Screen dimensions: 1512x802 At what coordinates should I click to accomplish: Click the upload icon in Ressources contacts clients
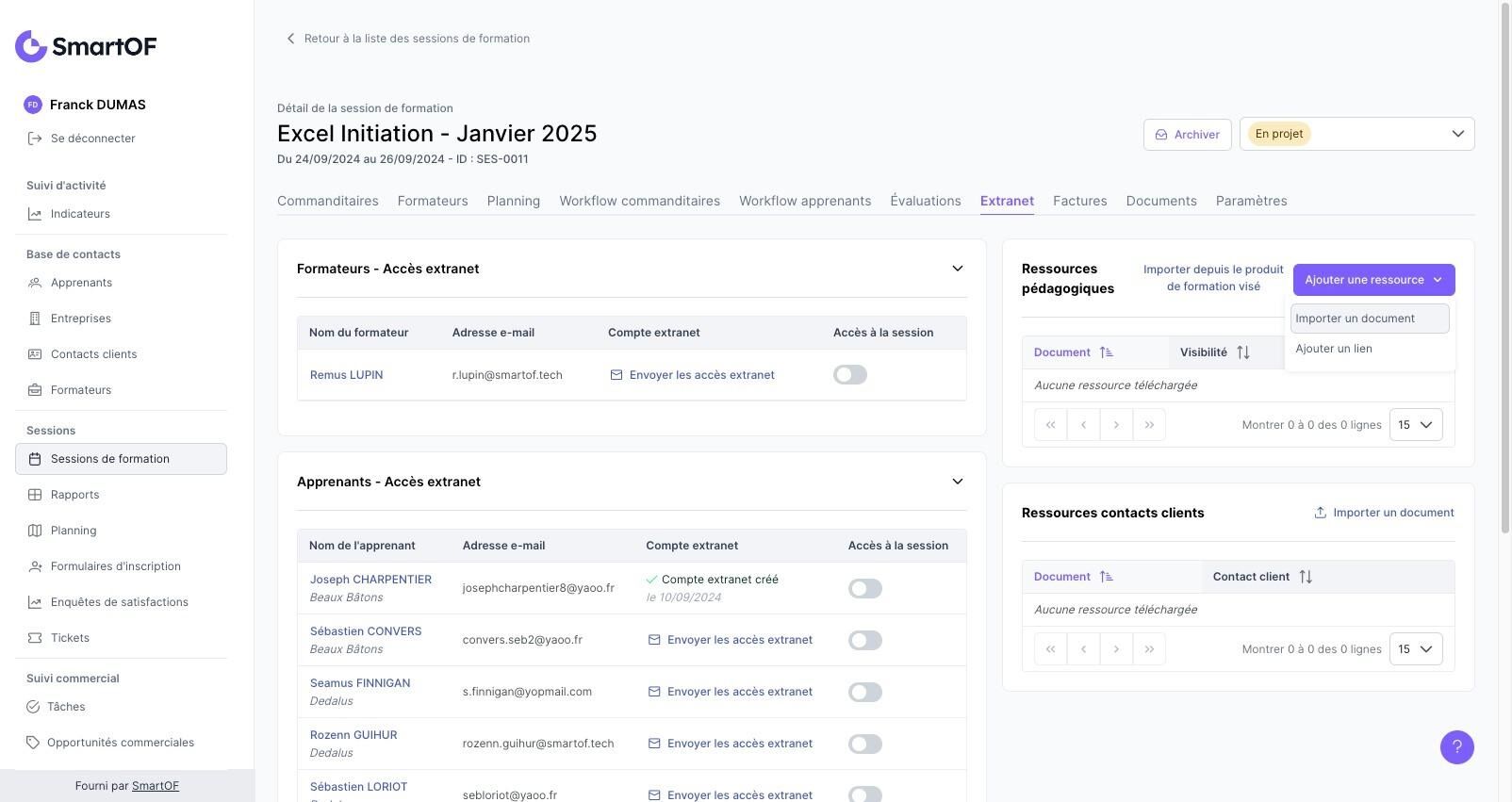pos(1320,513)
